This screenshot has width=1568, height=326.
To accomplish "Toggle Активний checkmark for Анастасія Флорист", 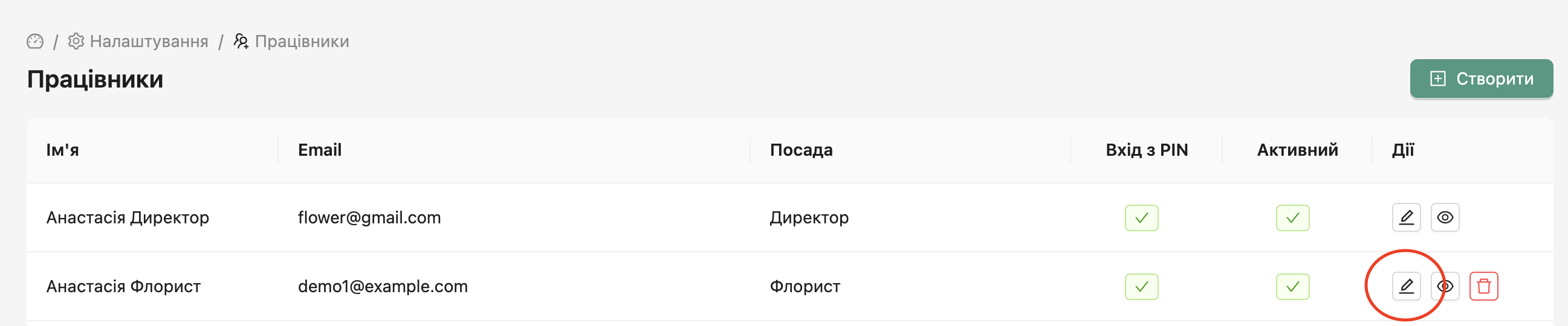I will tap(1292, 287).
